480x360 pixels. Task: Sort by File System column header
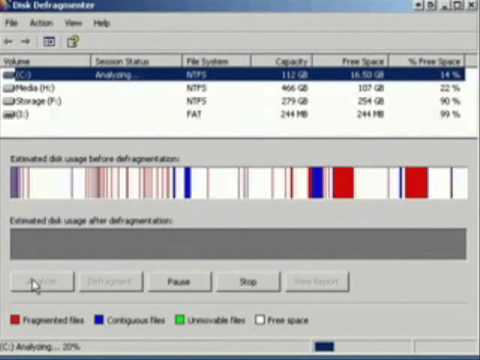pyautogui.click(x=216, y=61)
